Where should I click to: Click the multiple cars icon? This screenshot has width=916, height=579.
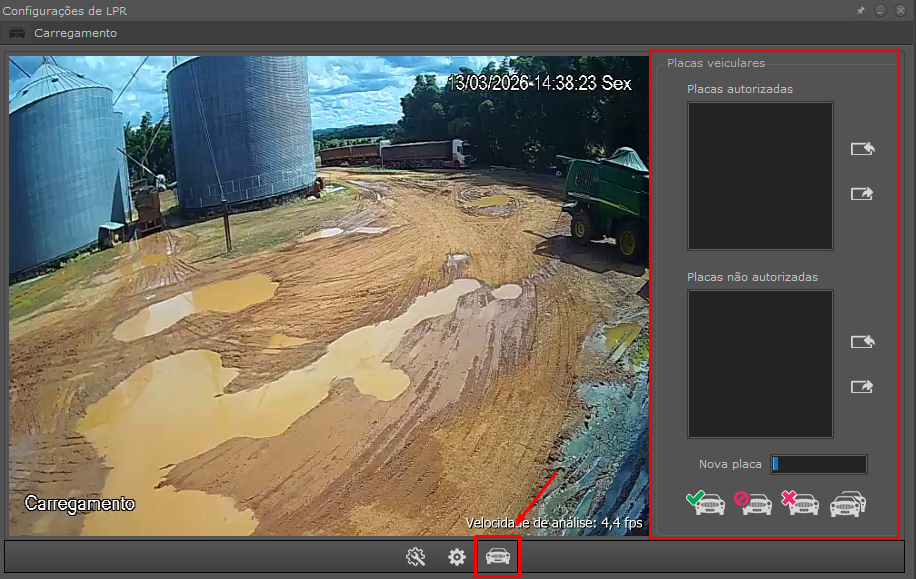point(848,503)
